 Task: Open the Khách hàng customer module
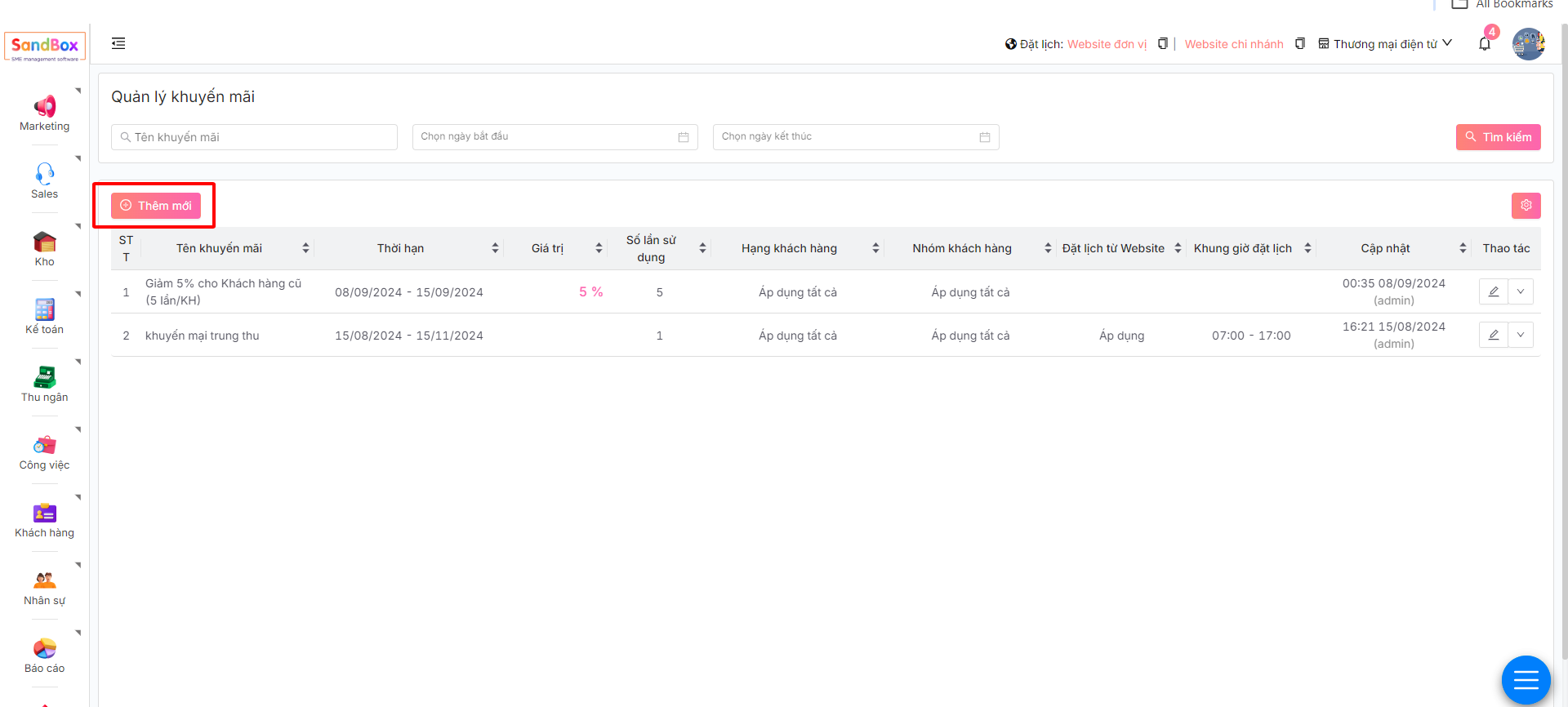click(x=44, y=513)
